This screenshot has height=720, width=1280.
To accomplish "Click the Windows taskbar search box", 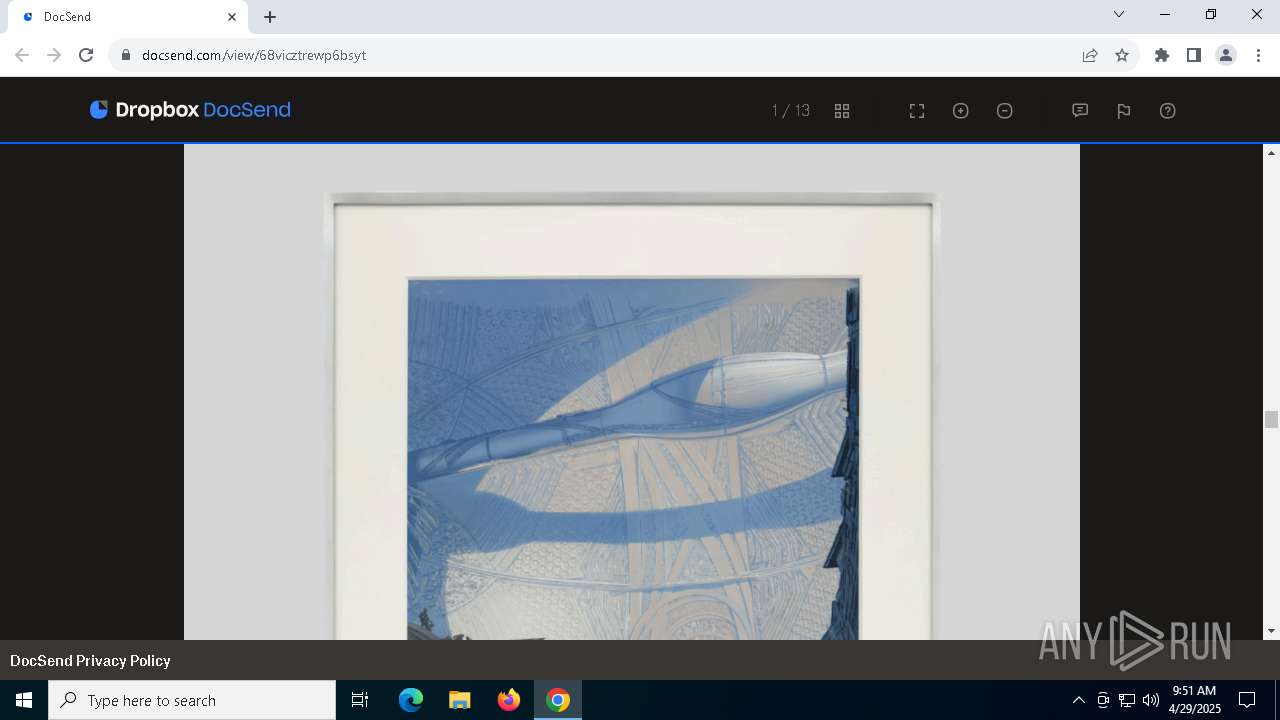I will (192, 700).
